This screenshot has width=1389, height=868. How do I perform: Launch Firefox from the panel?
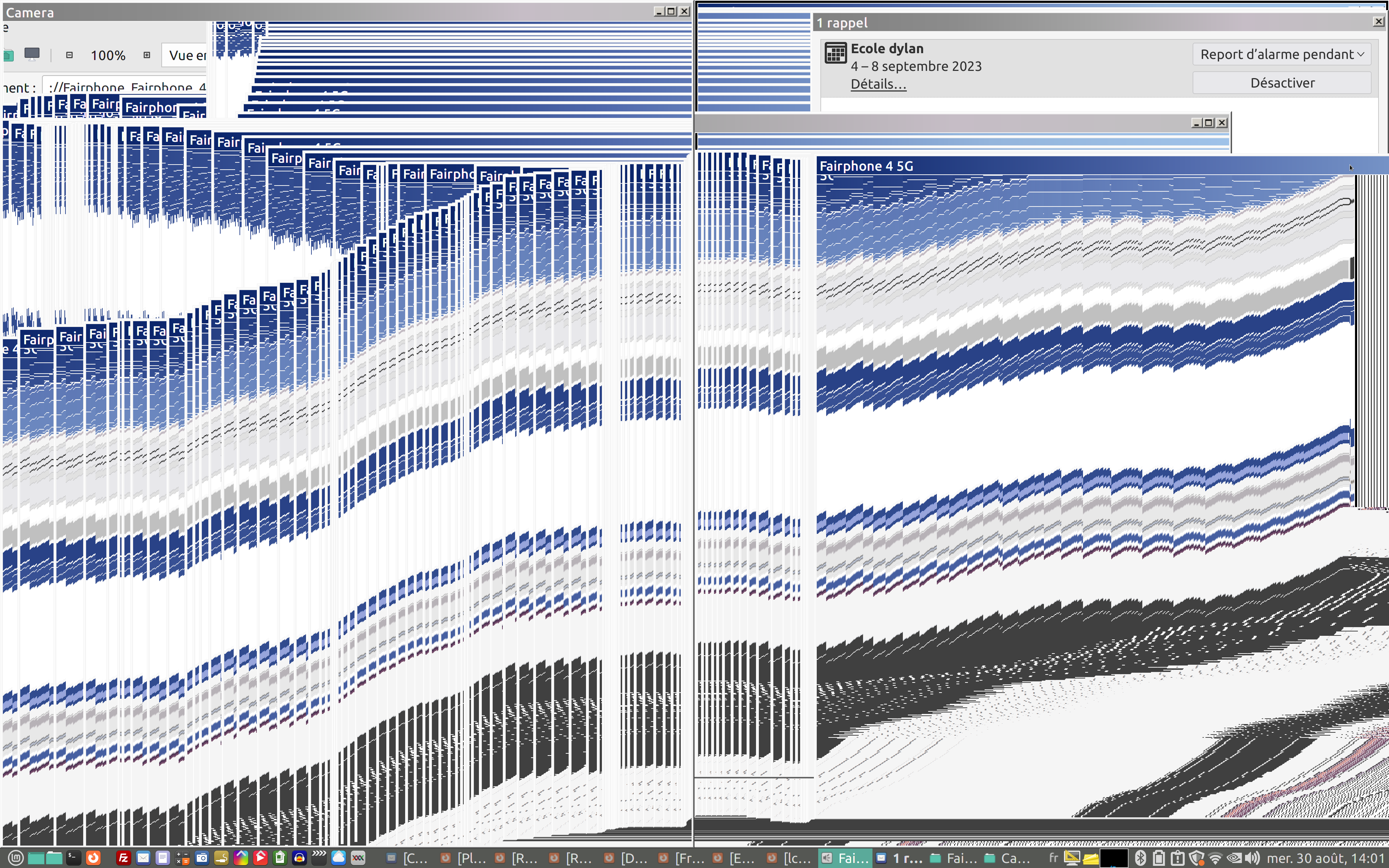[93, 858]
